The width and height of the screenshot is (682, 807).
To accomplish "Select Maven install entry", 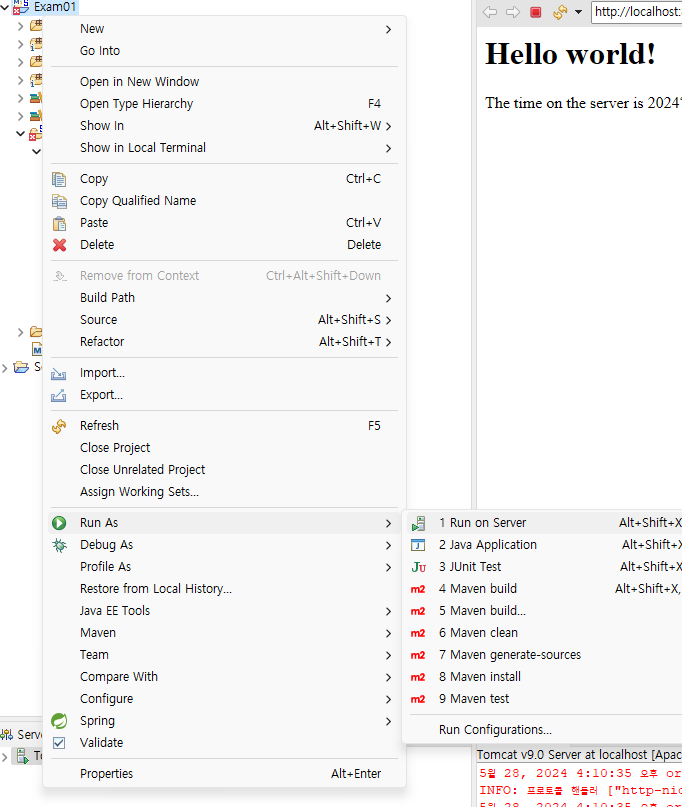I will point(545,677).
